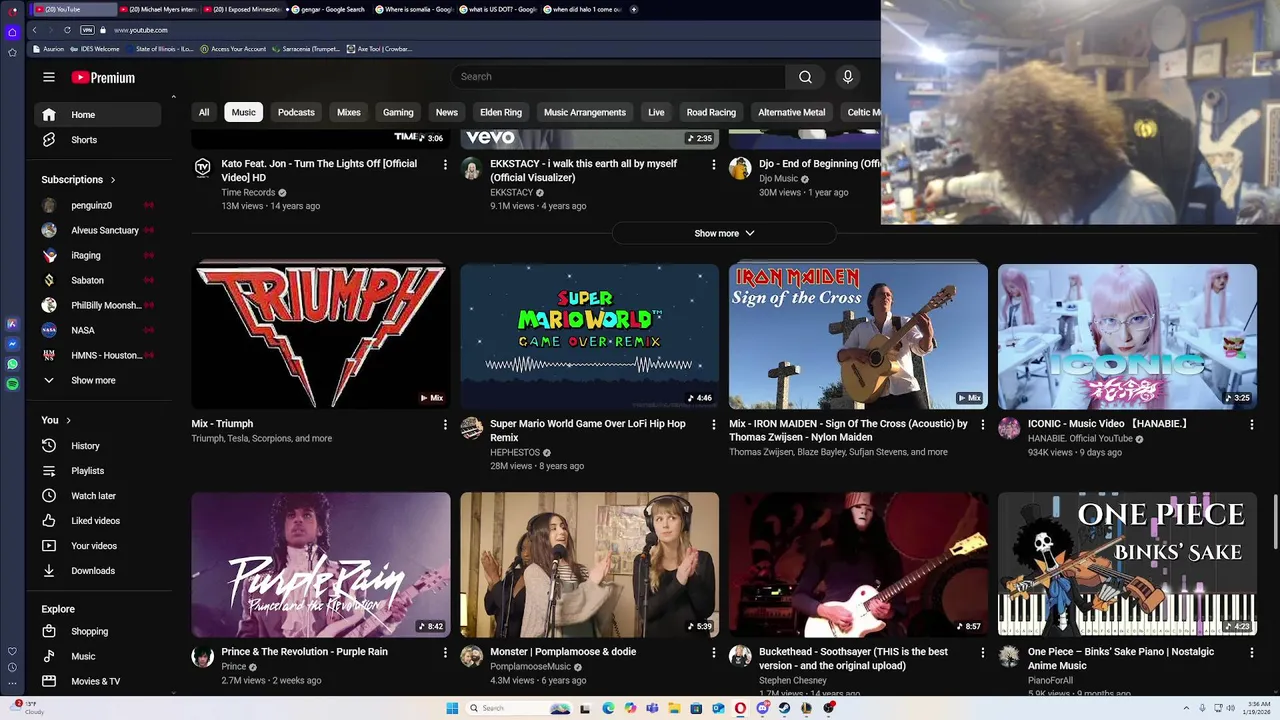Open Messenger in the Opera sidebar
Viewport: 1280px width, 720px height.
(x=12, y=344)
